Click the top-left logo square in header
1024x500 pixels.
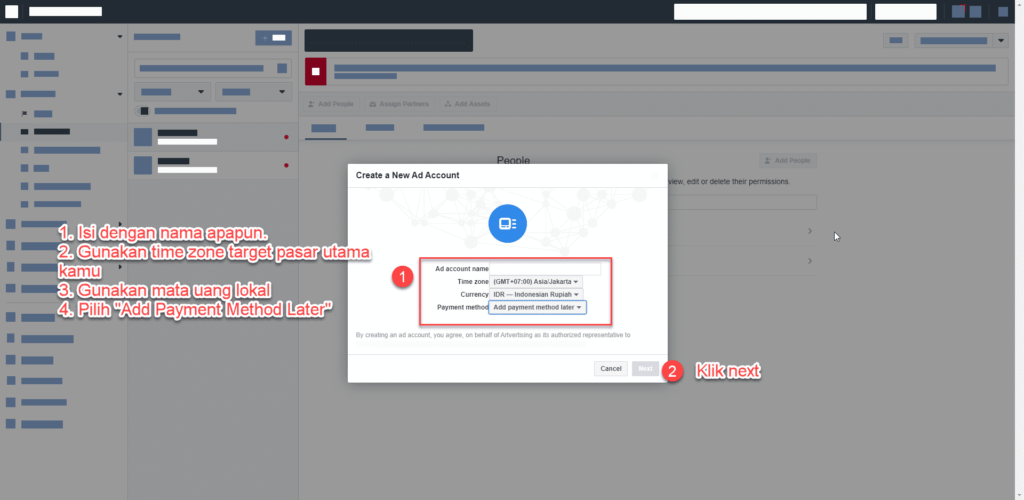(x=12, y=12)
